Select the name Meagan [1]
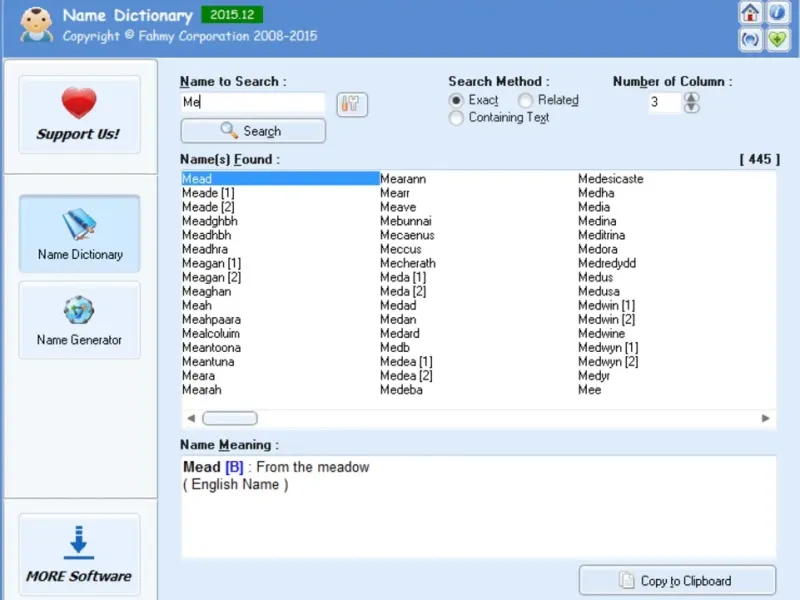This screenshot has width=800, height=600. point(211,263)
